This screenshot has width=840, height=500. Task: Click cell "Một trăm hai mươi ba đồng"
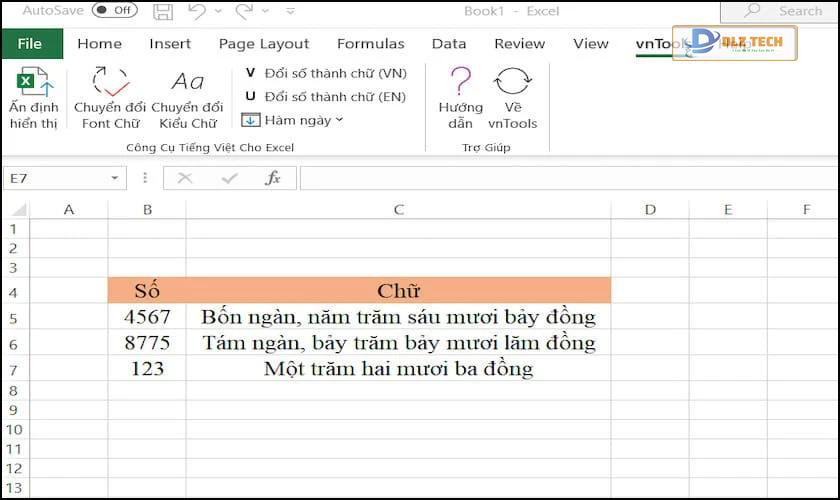(399, 369)
